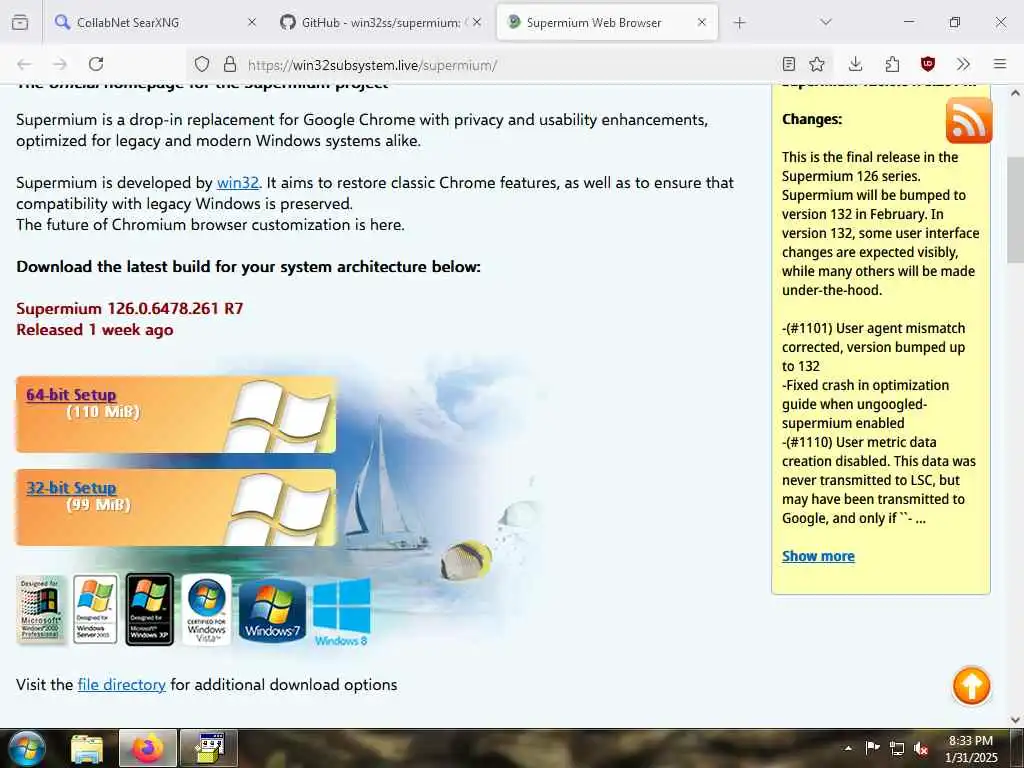Expand the list all tabs chevron
1024x768 pixels.
coord(825,22)
